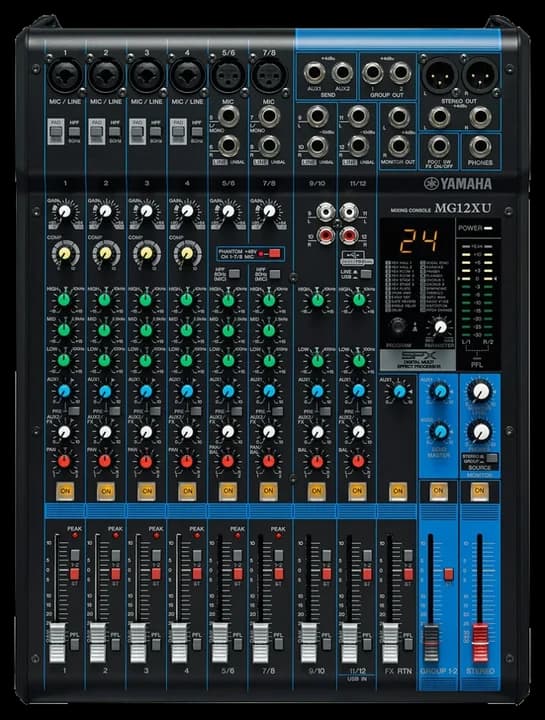Screen dimensions: 545x720
Task: Toggle the GROUP 1-2 ON button
Action: tap(438, 491)
